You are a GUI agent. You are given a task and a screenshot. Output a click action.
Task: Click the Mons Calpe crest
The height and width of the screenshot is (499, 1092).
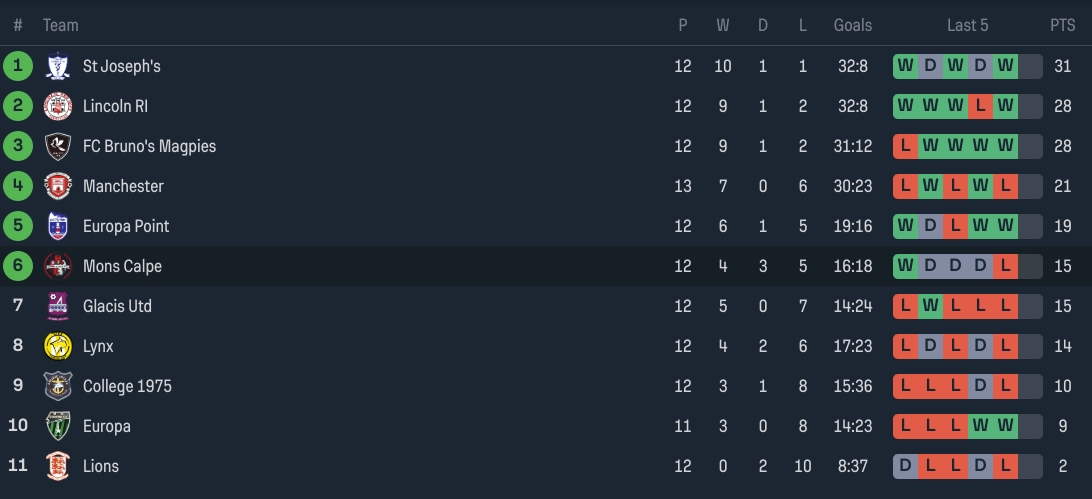(x=58, y=266)
